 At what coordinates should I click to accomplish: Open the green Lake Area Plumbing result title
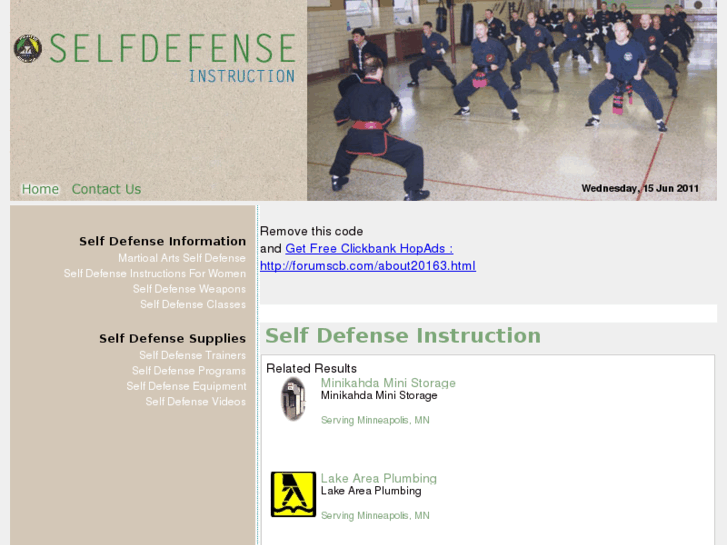[x=379, y=478]
